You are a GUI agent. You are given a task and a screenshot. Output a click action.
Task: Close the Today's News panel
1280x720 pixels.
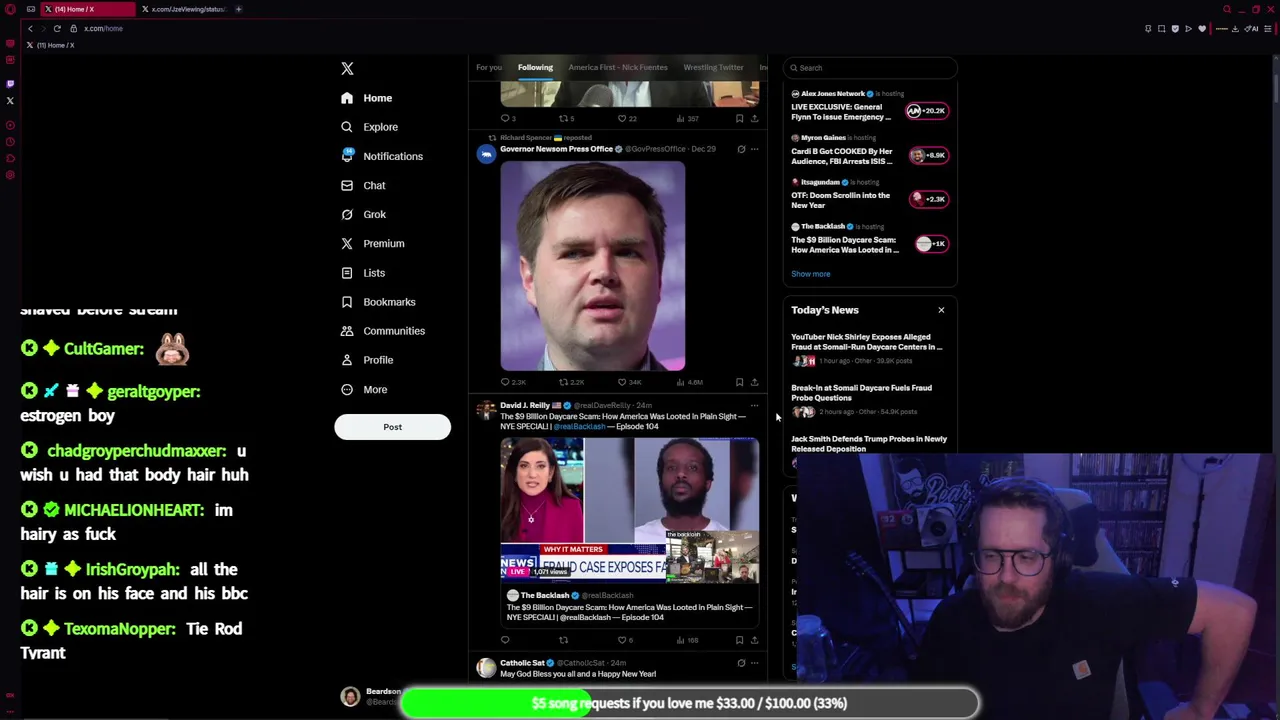tap(941, 310)
